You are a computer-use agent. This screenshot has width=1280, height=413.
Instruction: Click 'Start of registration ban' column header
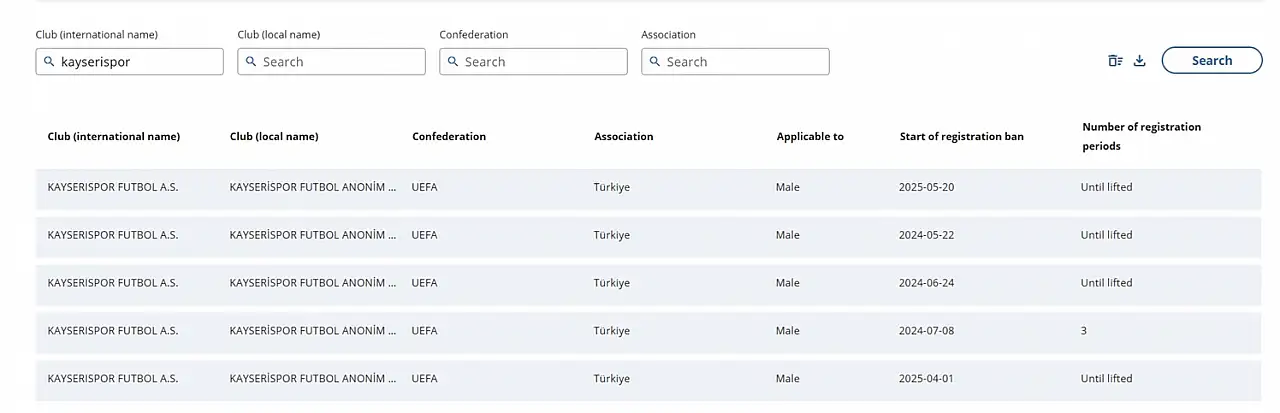[961, 137]
